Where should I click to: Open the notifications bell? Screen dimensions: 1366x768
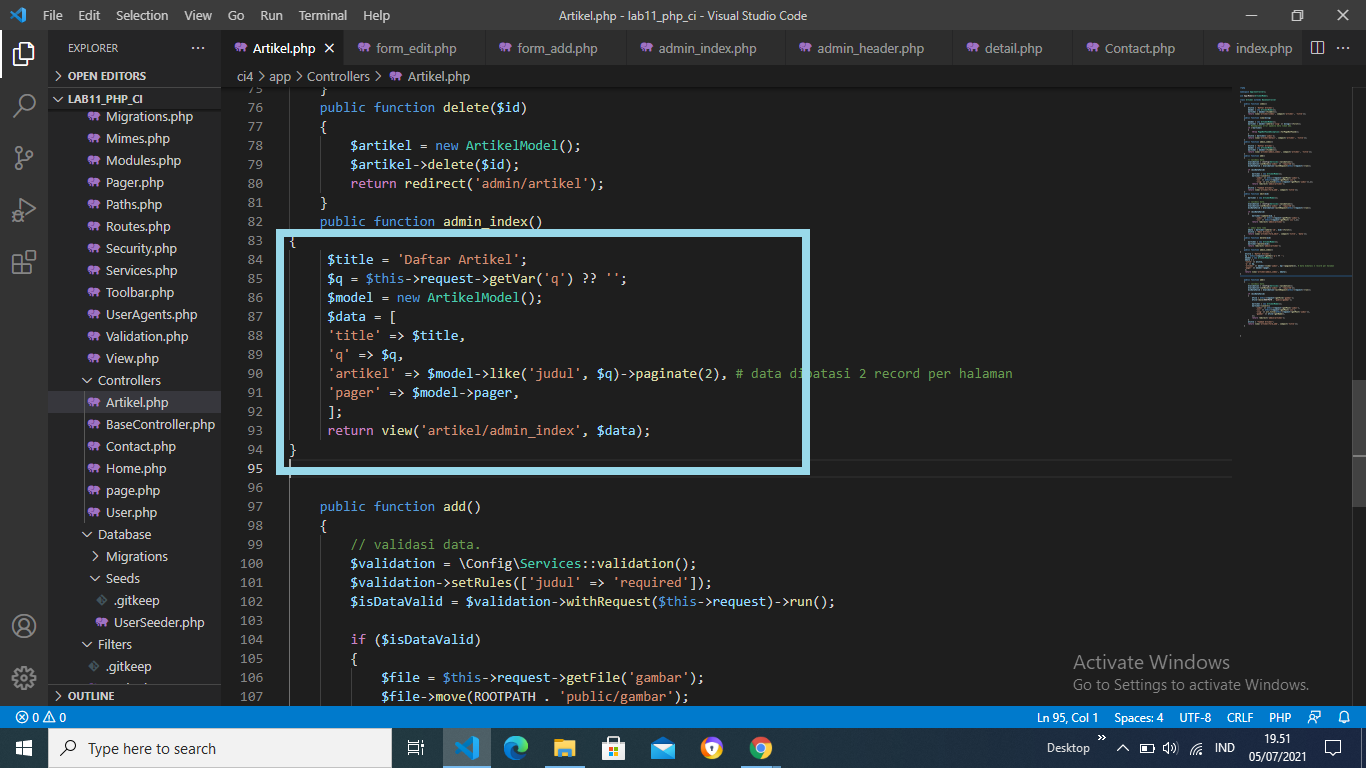(x=1345, y=717)
